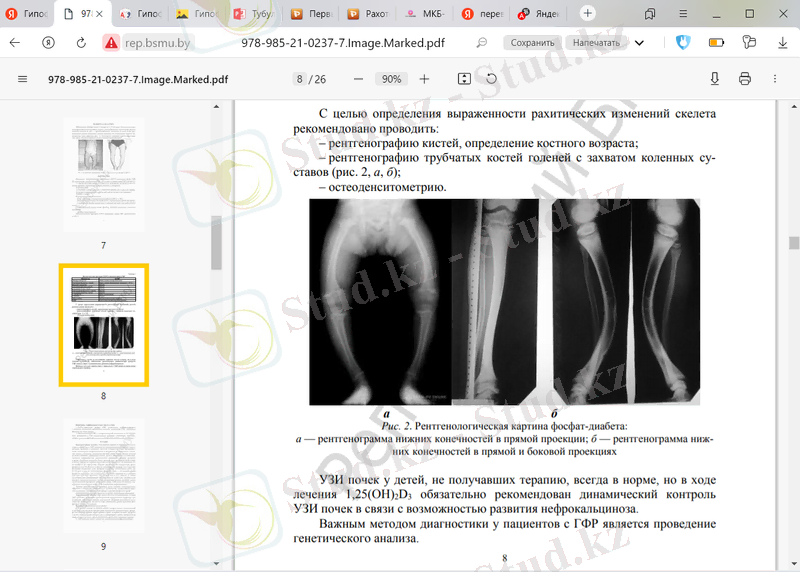Open PDF viewer three-dot more actions menu
Screen dimensions: 800x572
[776, 79]
